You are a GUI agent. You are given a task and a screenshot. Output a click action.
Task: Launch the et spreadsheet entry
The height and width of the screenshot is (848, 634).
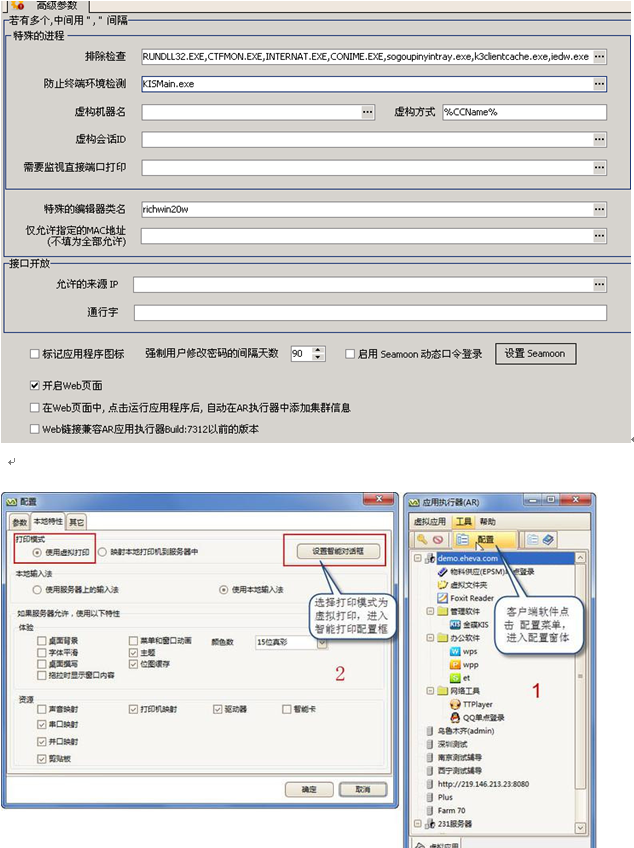pyautogui.click(x=460, y=678)
